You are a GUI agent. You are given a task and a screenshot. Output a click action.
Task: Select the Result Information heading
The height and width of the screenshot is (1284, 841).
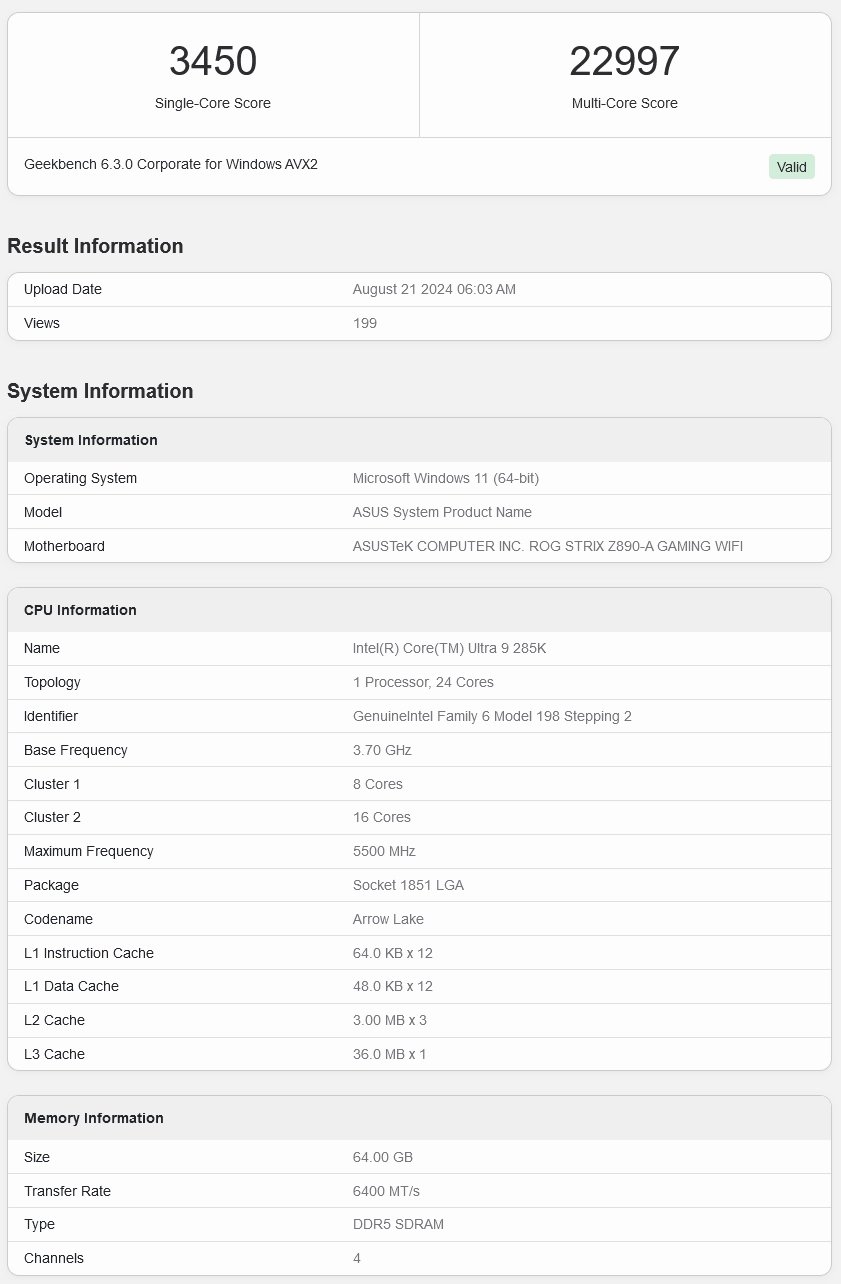coord(95,246)
